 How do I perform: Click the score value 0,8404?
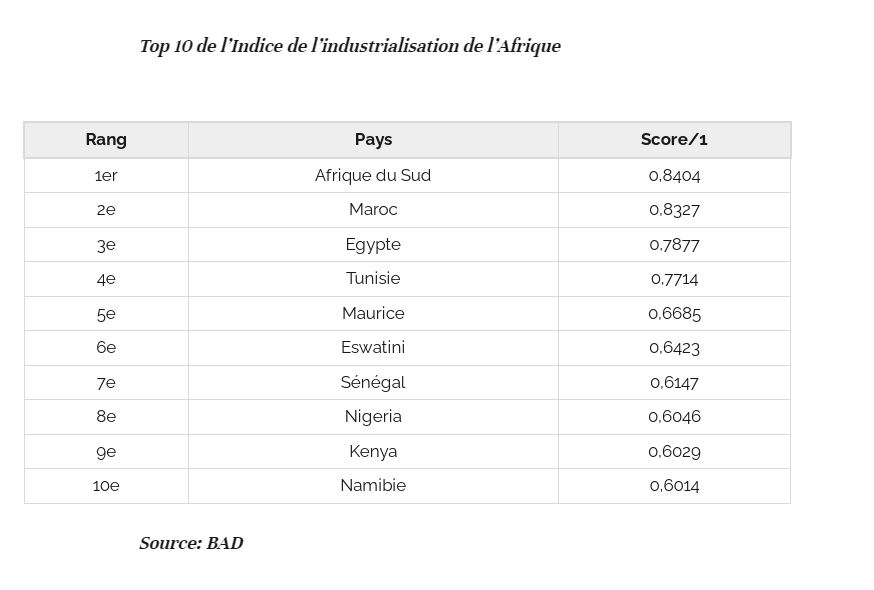(674, 176)
